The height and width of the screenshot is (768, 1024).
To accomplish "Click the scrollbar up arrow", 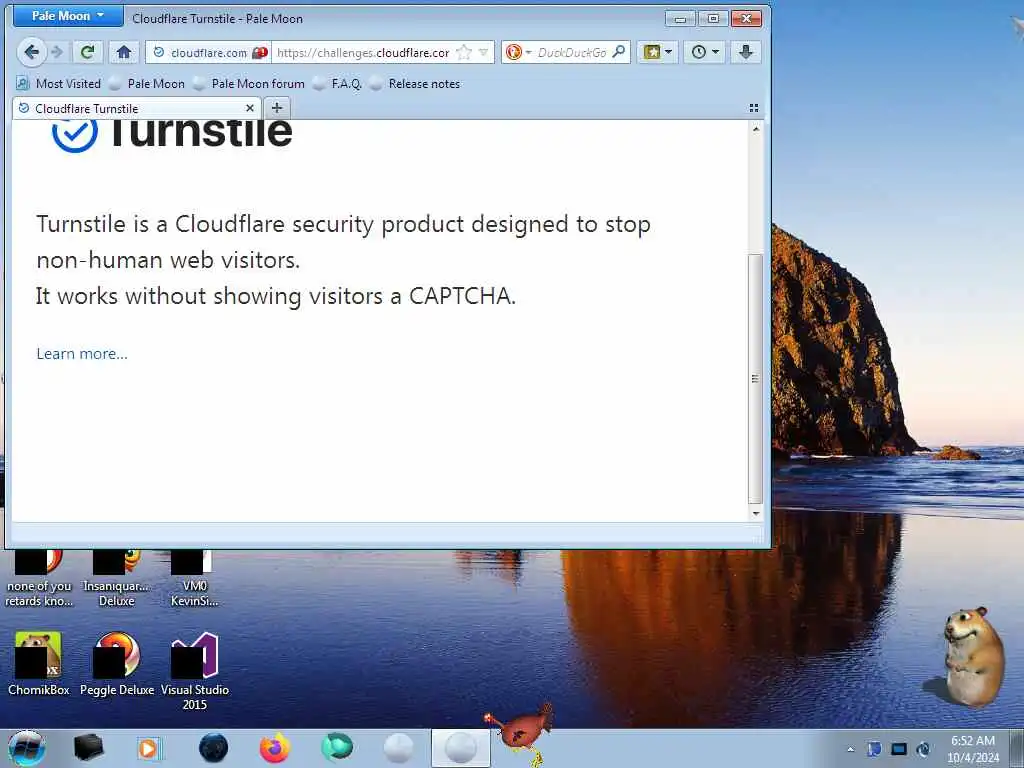I will [x=756, y=129].
